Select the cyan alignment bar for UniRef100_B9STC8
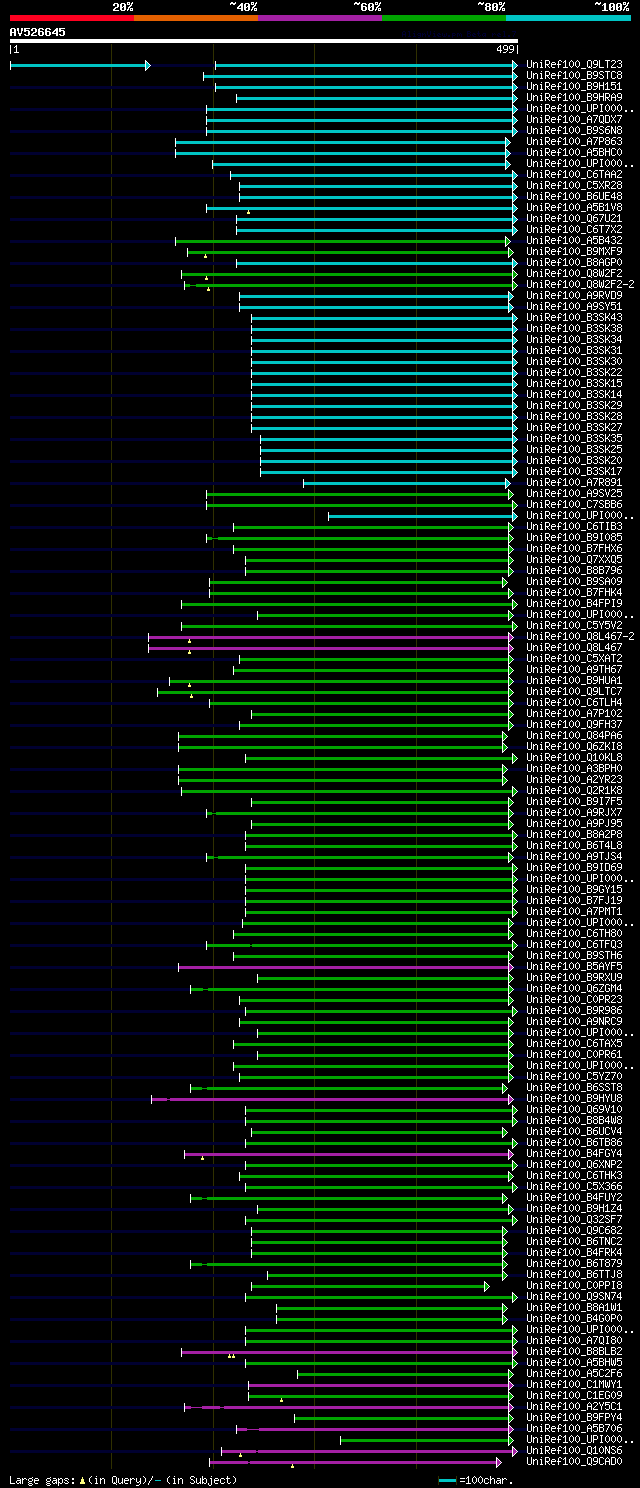640x1488 pixels. 360,76
